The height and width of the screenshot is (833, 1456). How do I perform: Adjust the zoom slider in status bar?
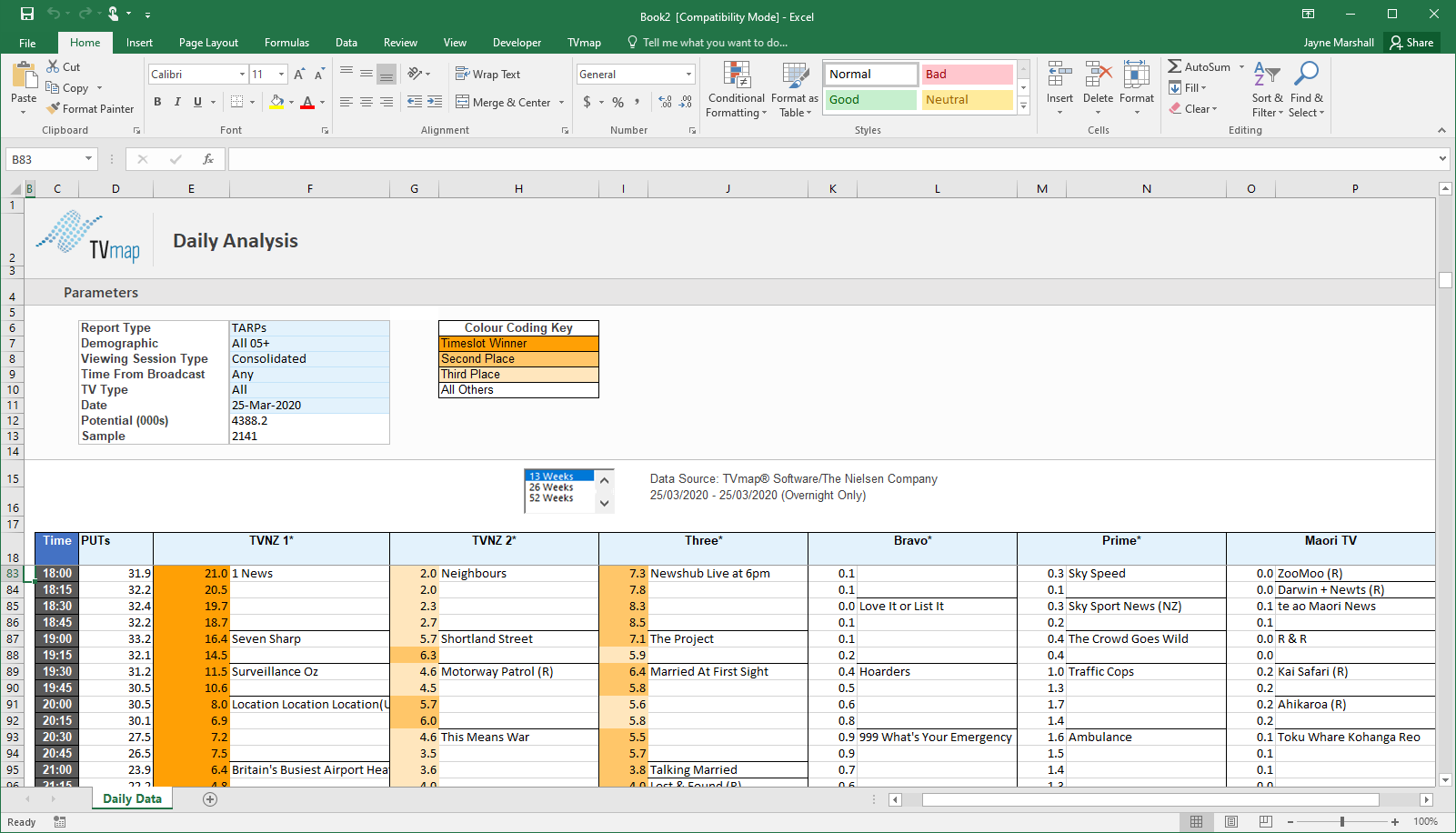point(1341,822)
